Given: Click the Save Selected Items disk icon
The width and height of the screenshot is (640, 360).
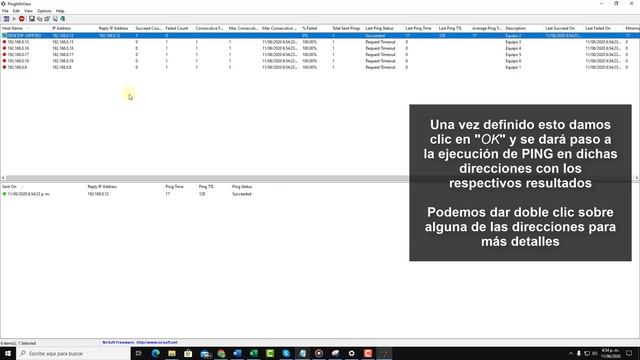Looking at the screenshot, I should pyautogui.click(x=31, y=19).
